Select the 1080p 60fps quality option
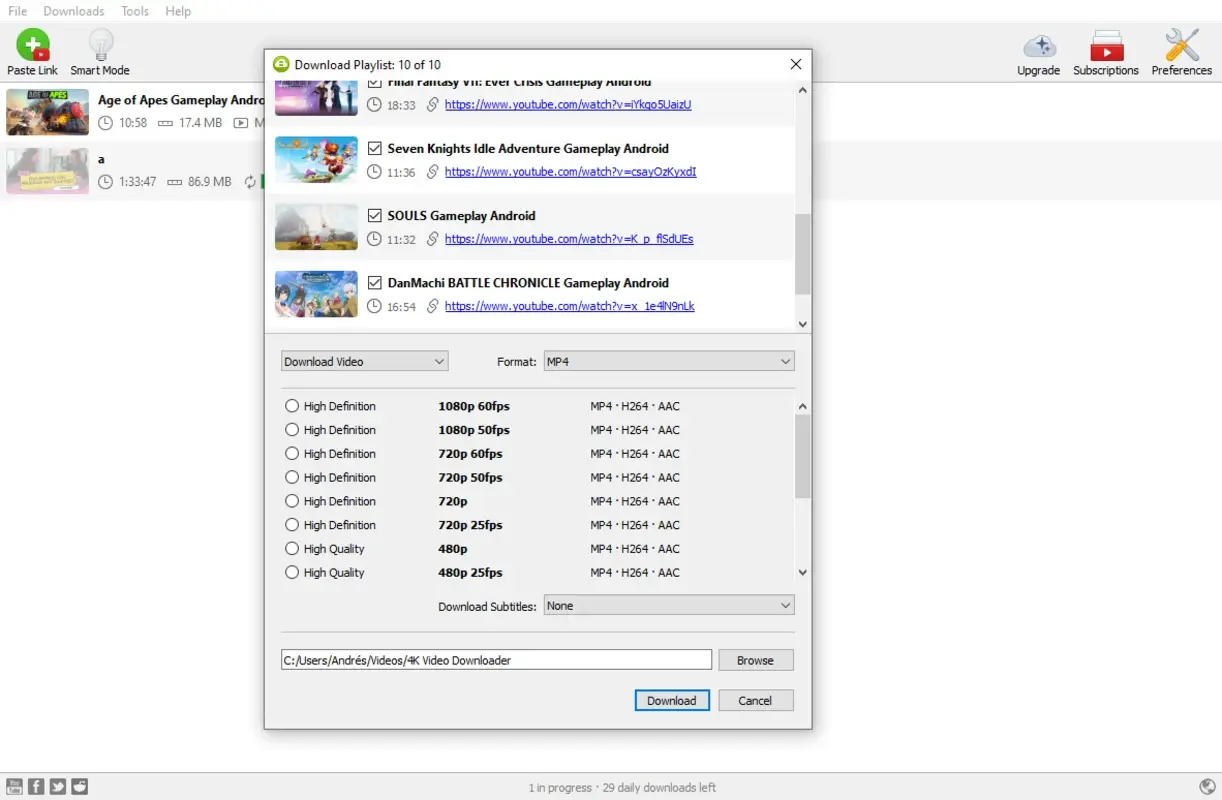Viewport: 1222px width, 800px height. tap(291, 406)
